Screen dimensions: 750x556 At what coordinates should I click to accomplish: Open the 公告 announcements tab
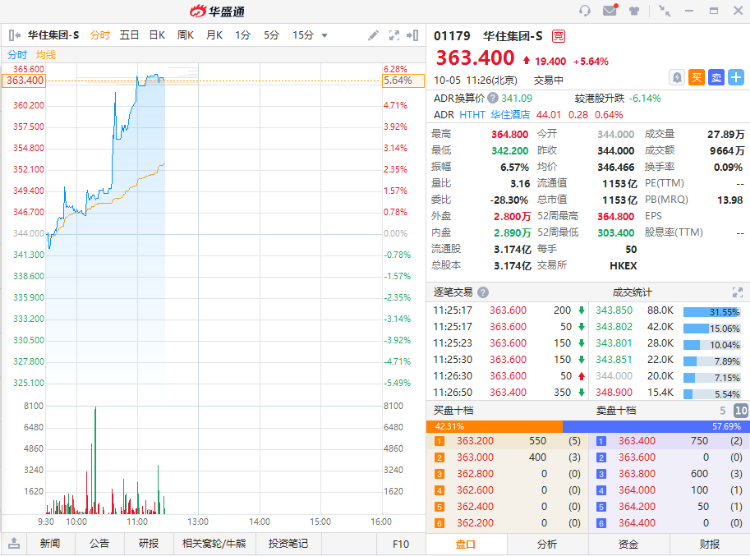pos(99,544)
